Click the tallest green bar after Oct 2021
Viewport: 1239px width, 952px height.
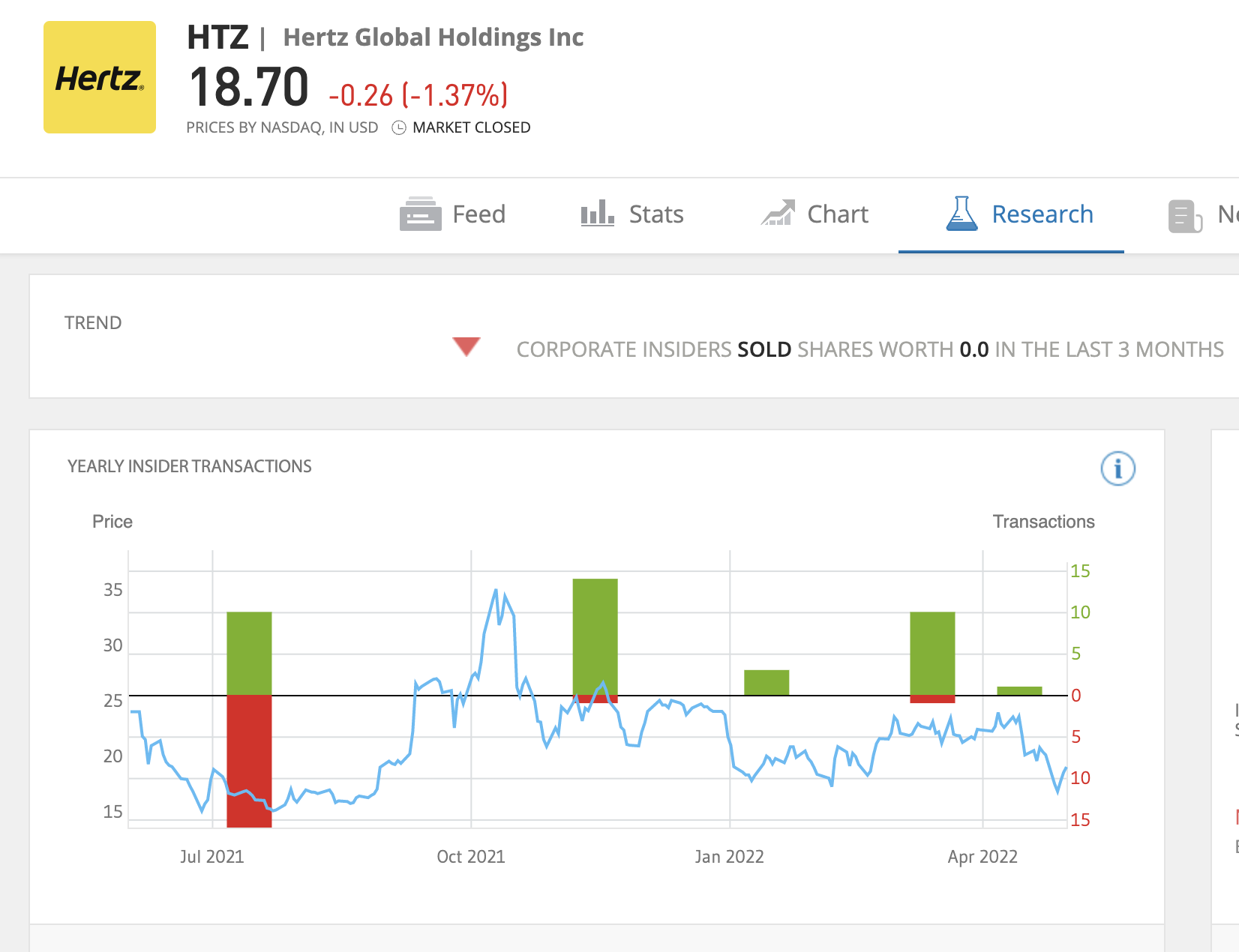(x=595, y=637)
